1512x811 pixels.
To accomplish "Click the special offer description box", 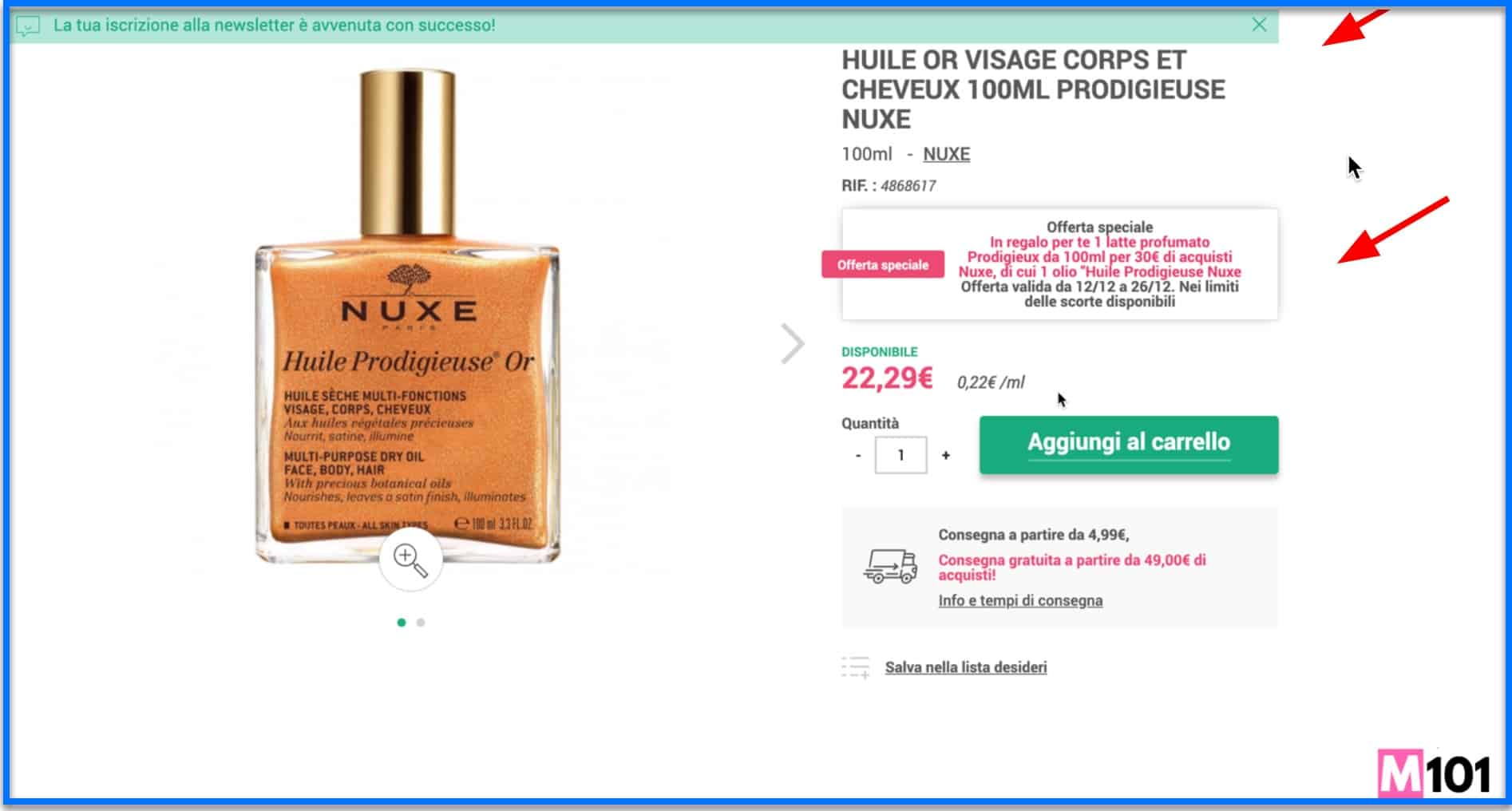I will pos(1060,264).
